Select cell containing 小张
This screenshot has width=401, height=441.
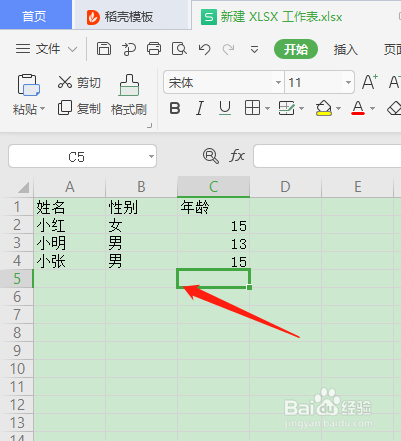[x=70, y=261]
